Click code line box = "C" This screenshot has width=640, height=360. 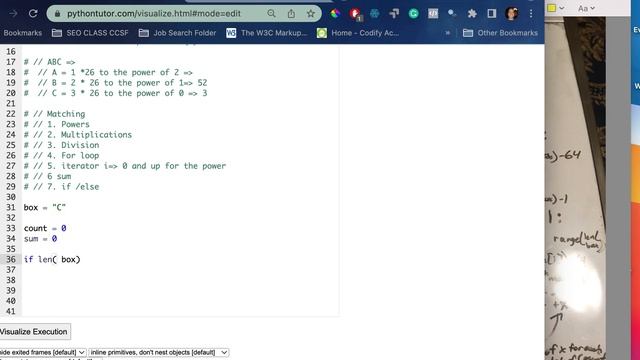point(44,207)
